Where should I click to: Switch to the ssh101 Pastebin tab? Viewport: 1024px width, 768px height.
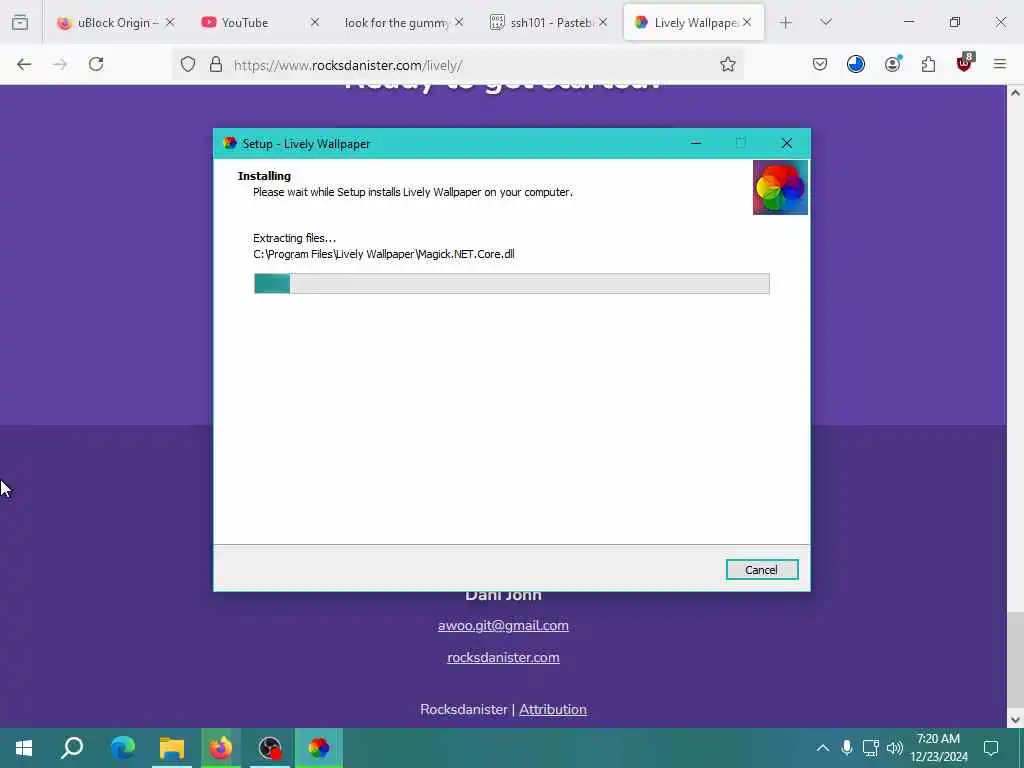click(x=550, y=23)
